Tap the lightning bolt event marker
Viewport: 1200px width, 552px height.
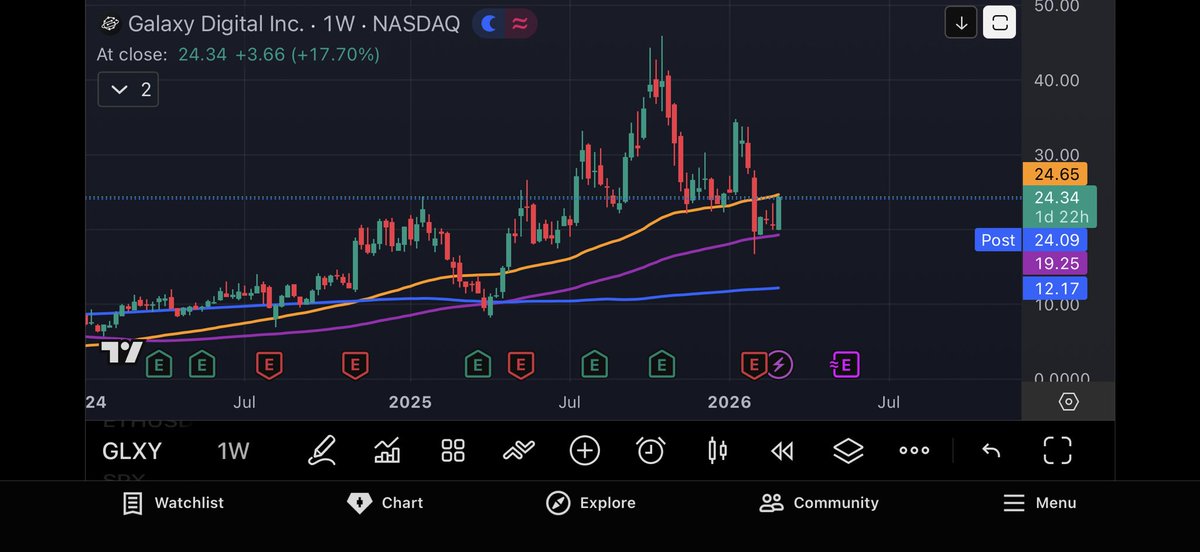click(779, 365)
